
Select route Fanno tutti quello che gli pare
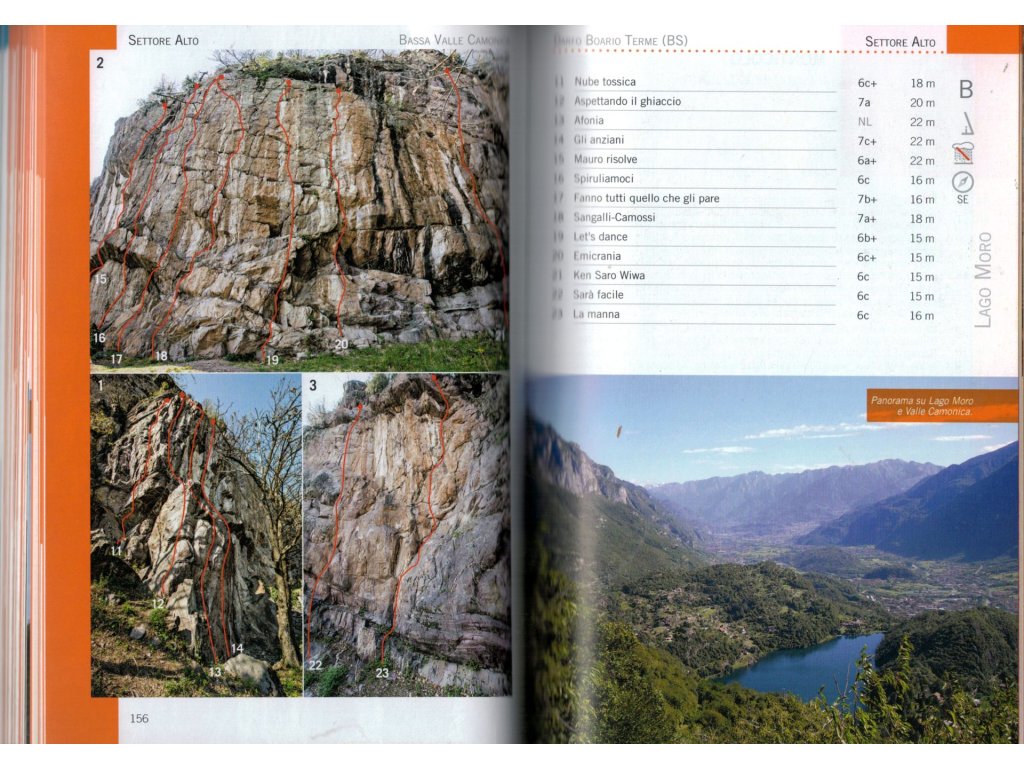(646, 198)
